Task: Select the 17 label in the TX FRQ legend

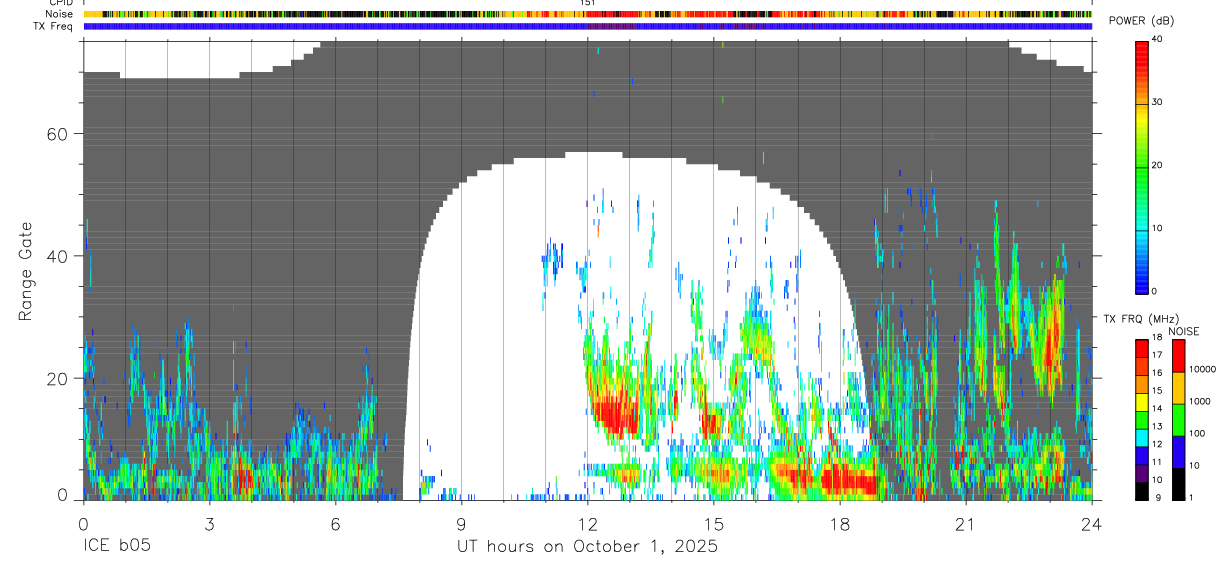Action: click(x=1157, y=355)
